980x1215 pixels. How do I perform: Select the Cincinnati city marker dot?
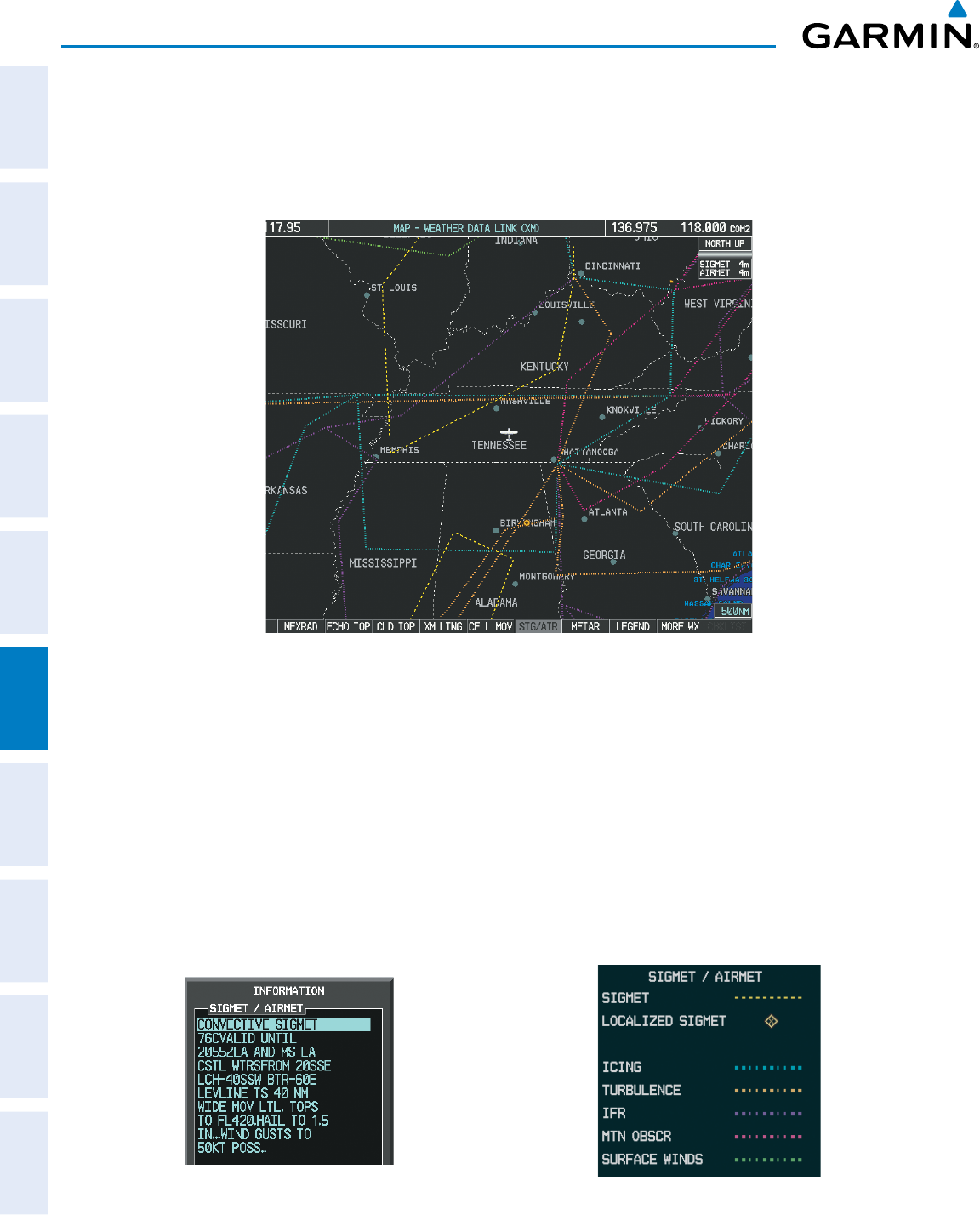click(x=581, y=274)
